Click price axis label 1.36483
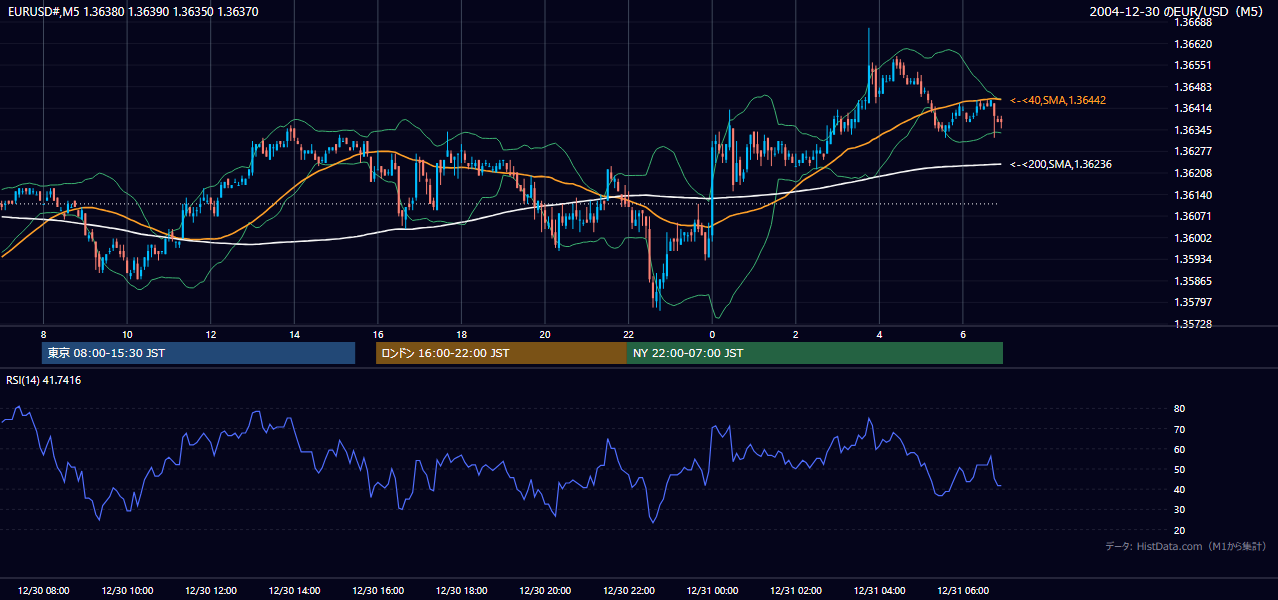Image resolution: width=1278 pixels, height=600 pixels. tap(1192, 87)
